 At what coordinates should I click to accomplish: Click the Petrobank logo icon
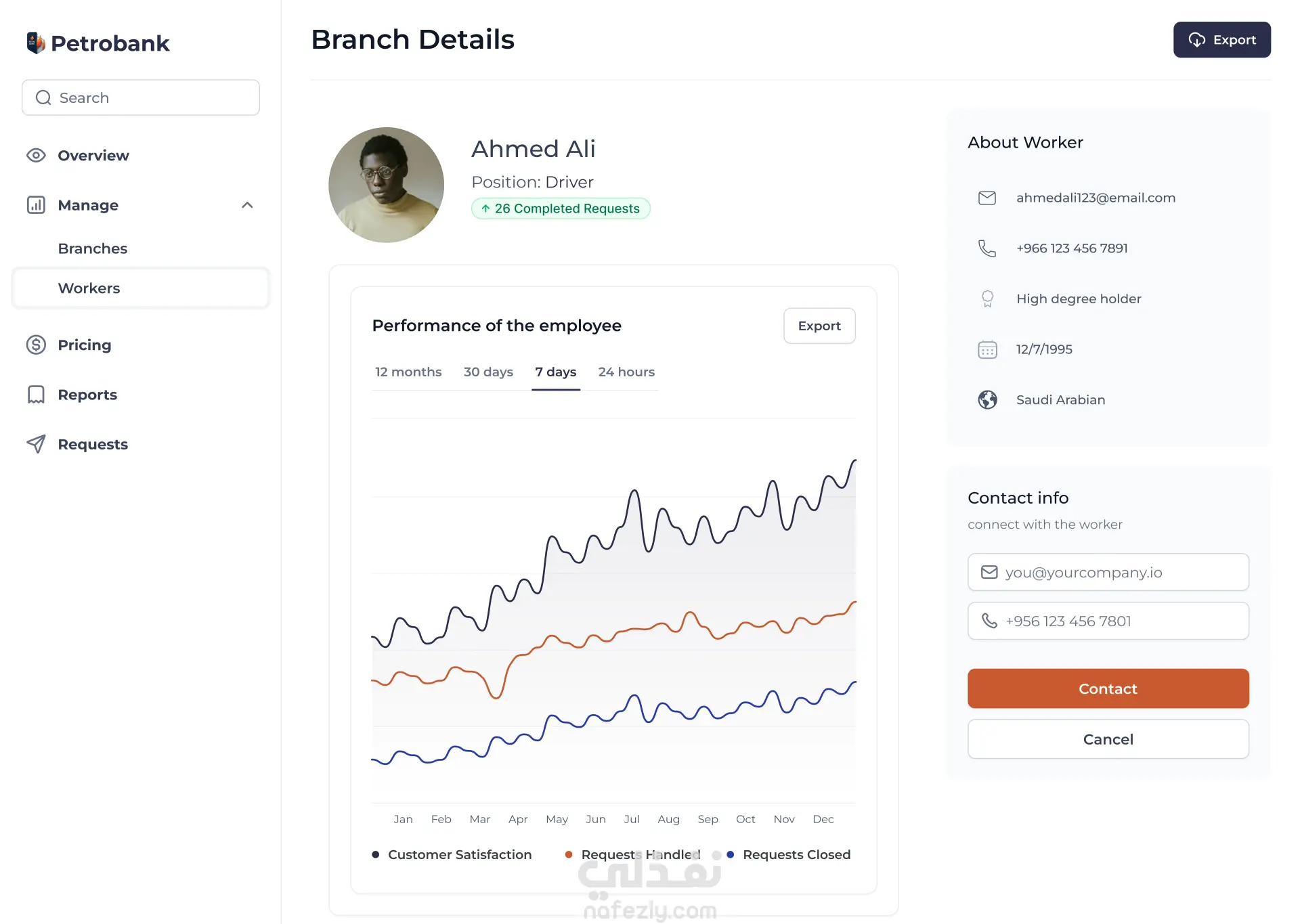pyautogui.click(x=36, y=43)
